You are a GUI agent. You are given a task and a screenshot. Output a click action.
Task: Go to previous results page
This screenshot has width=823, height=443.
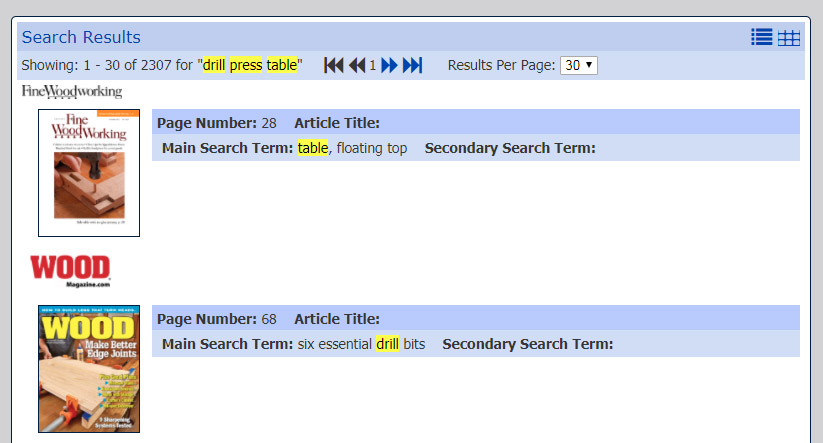[x=357, y=65]
